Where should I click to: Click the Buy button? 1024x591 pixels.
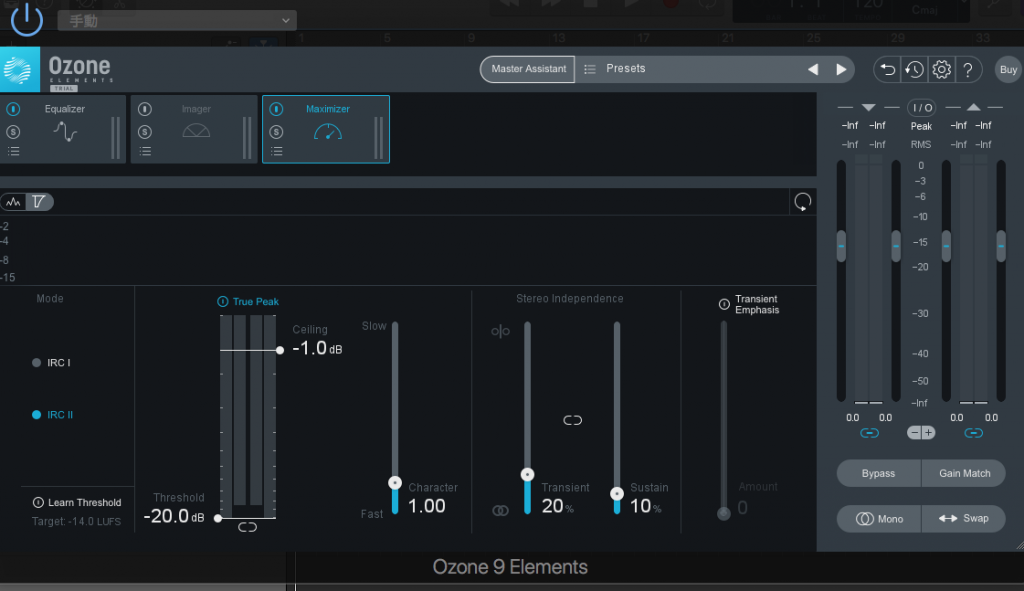1008,69
